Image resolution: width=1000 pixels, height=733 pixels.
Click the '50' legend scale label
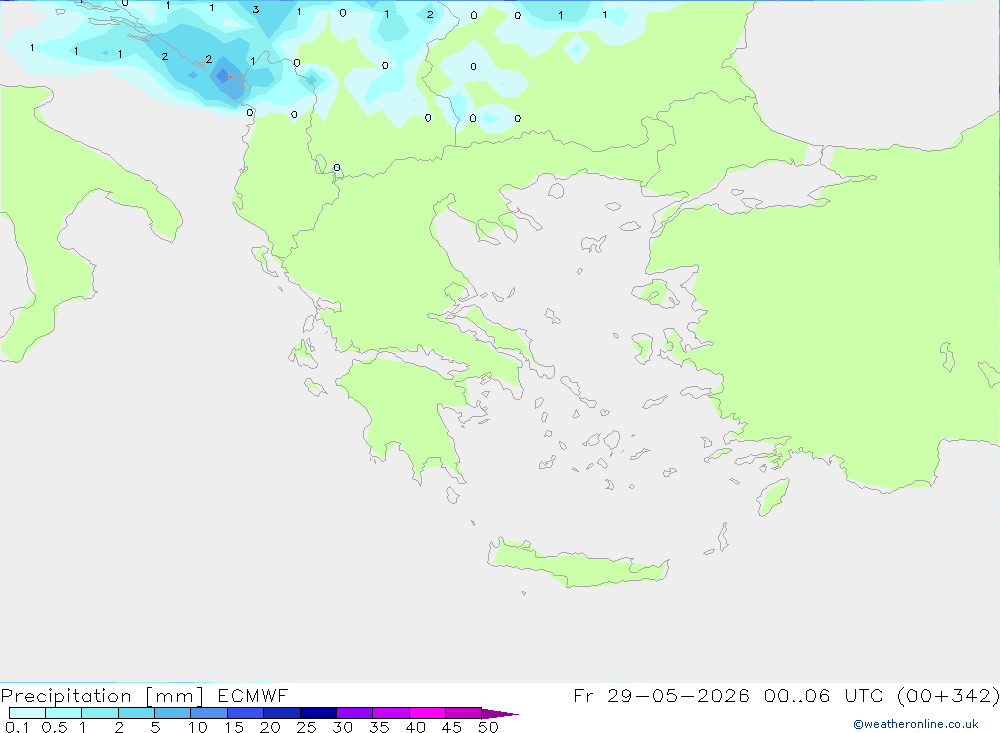click(x=488, y=727)
